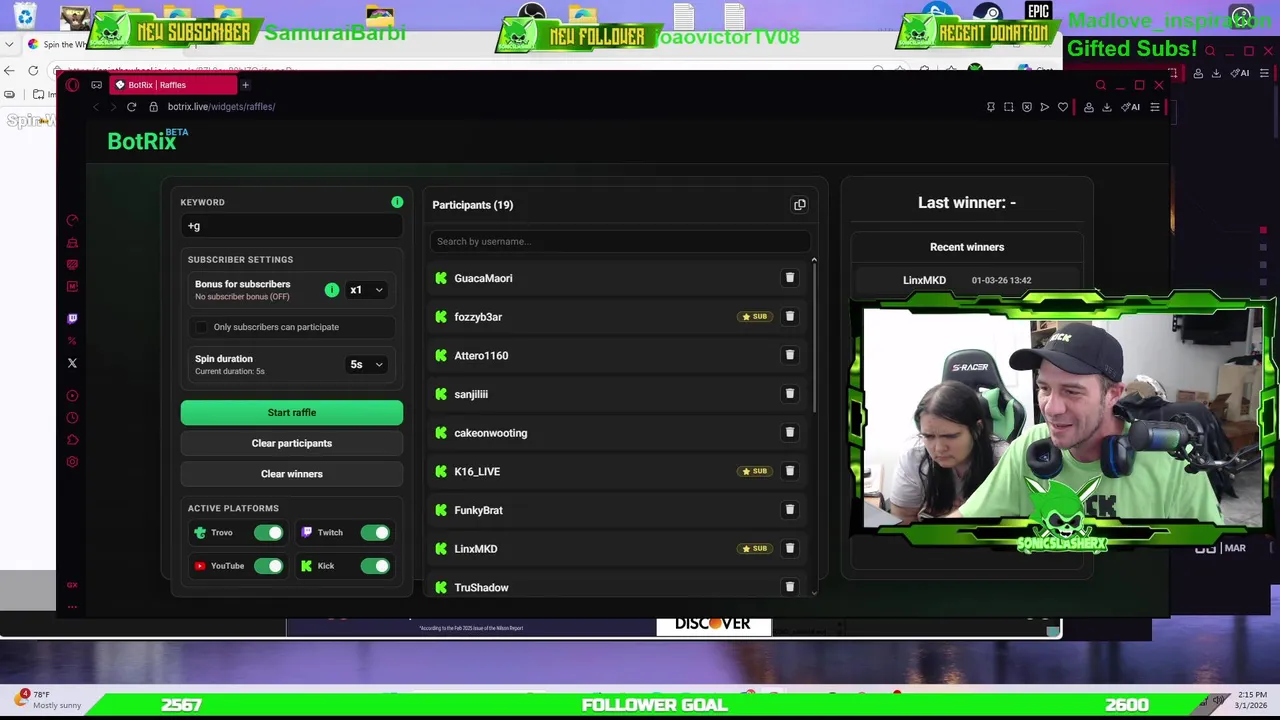Select the BotRix | Raffles tab
The image size is (1280, 720).
[172, 85]
